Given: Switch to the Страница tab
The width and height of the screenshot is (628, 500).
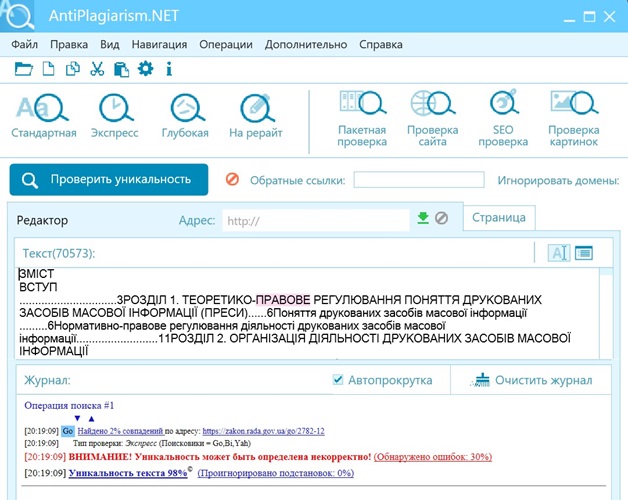Looking at the screenshot, I should click(x=499, y=218).
